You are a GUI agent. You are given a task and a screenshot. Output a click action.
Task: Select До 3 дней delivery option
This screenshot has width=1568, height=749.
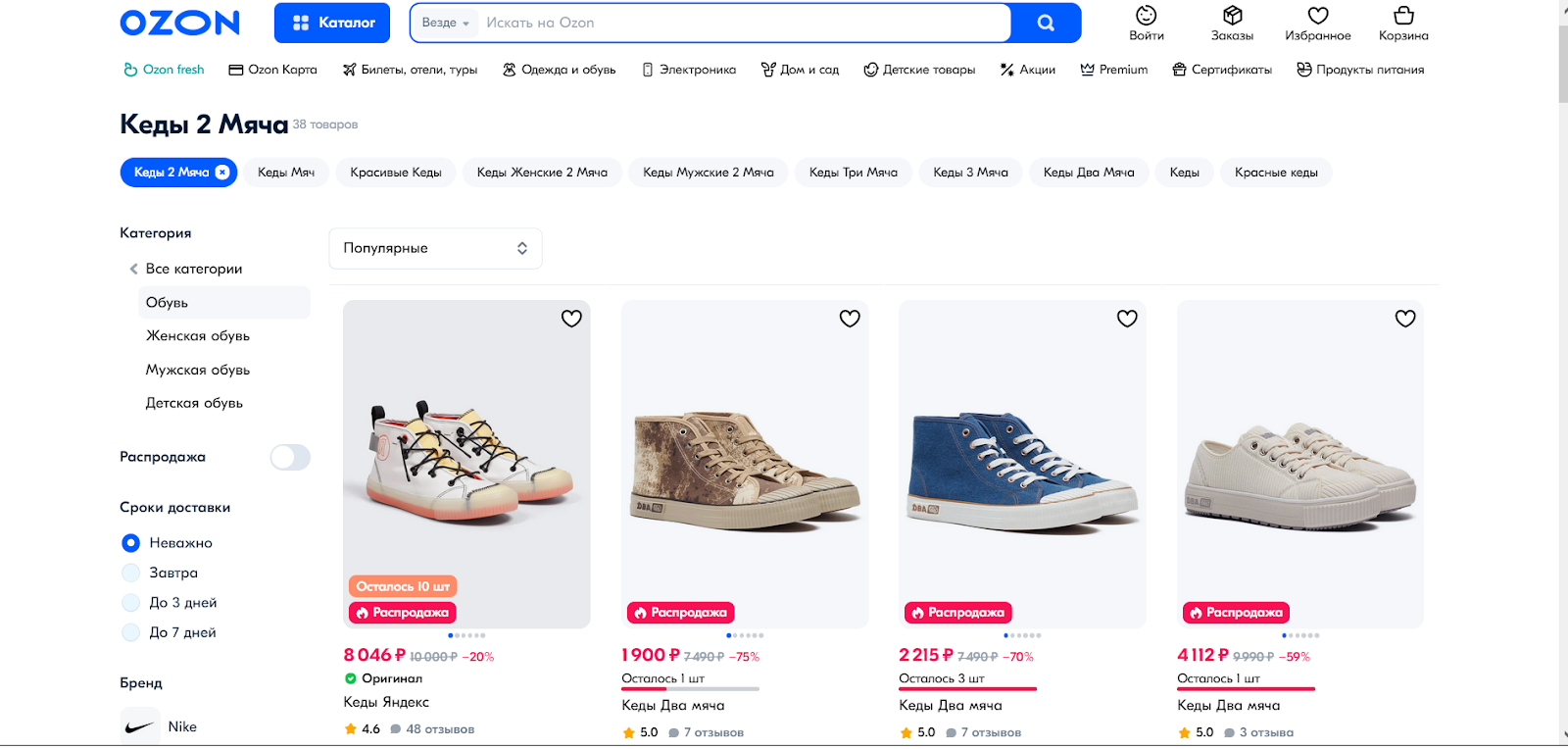pyautogui.click(x=169, y=603)
